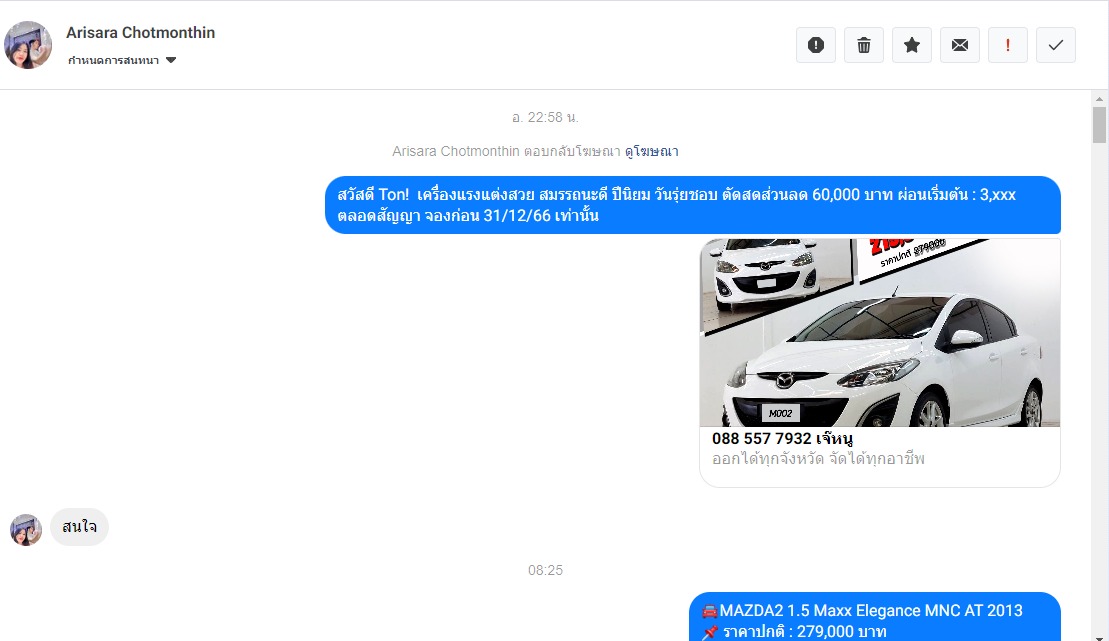Flag conversation with red exclamation icon
The width and height of the screenshot is (1109, 641).
pos(1008,45)
